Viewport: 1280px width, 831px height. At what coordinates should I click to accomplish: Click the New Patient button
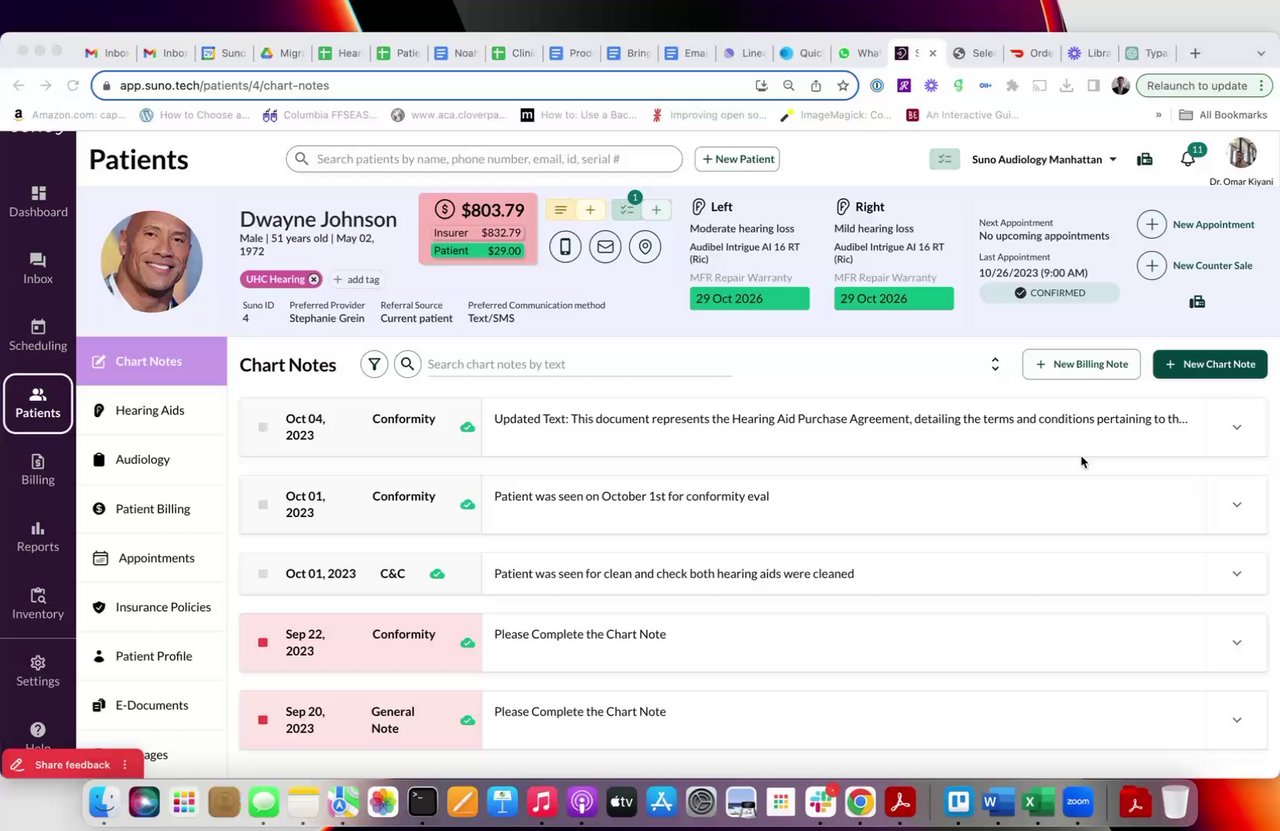(x=737, y=159)
